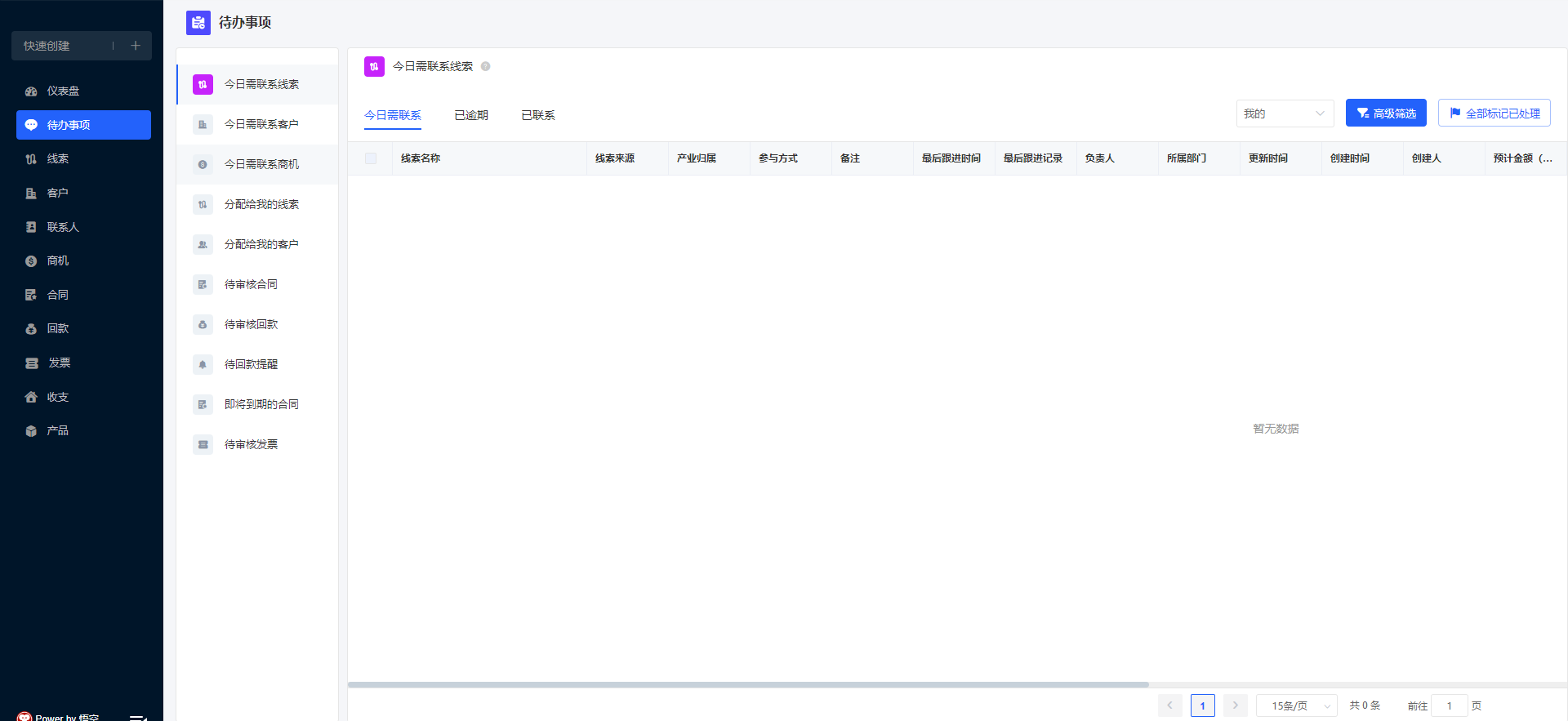Click the 高级筛选 advanced filter button
Image resolution: width=1568 pixels, height=721 pixels.
point(1386,113)
